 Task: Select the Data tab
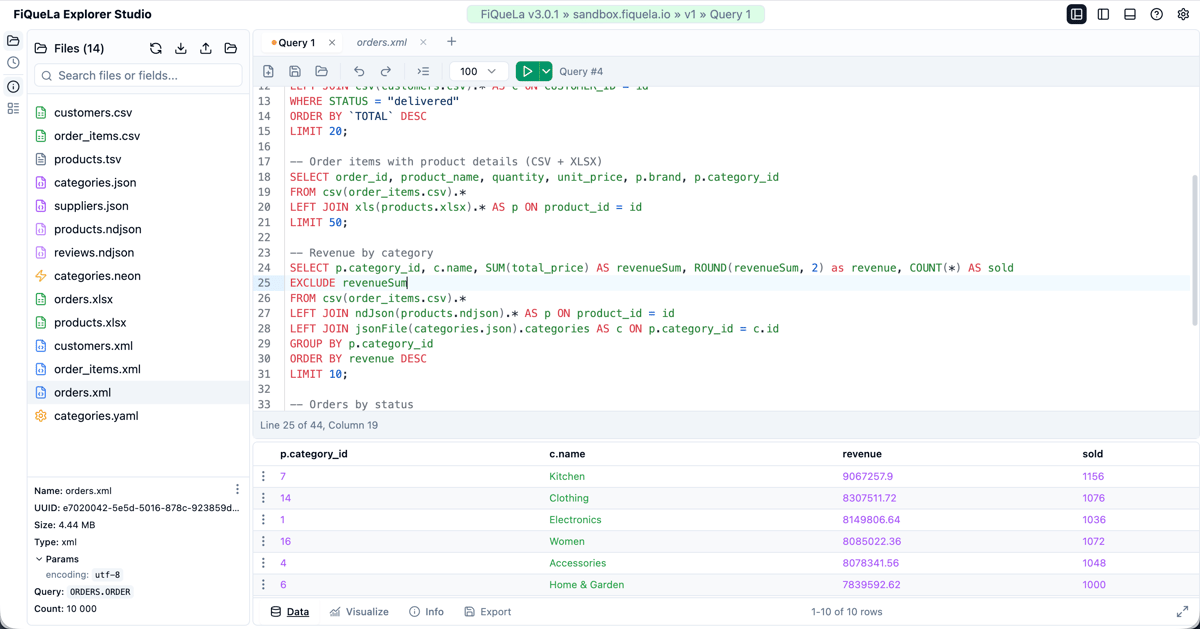click(x=289, y=612)
